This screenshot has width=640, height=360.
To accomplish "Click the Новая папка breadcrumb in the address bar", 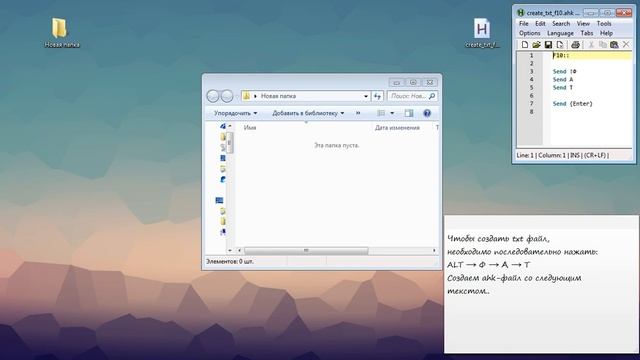I will pos(278,96).
